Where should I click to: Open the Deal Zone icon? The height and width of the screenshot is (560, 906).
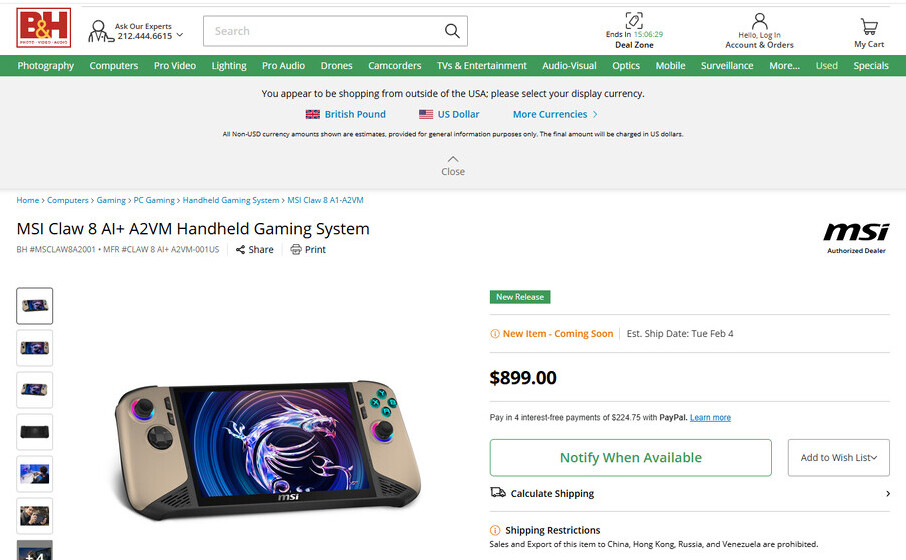click(x=634, y=20)
